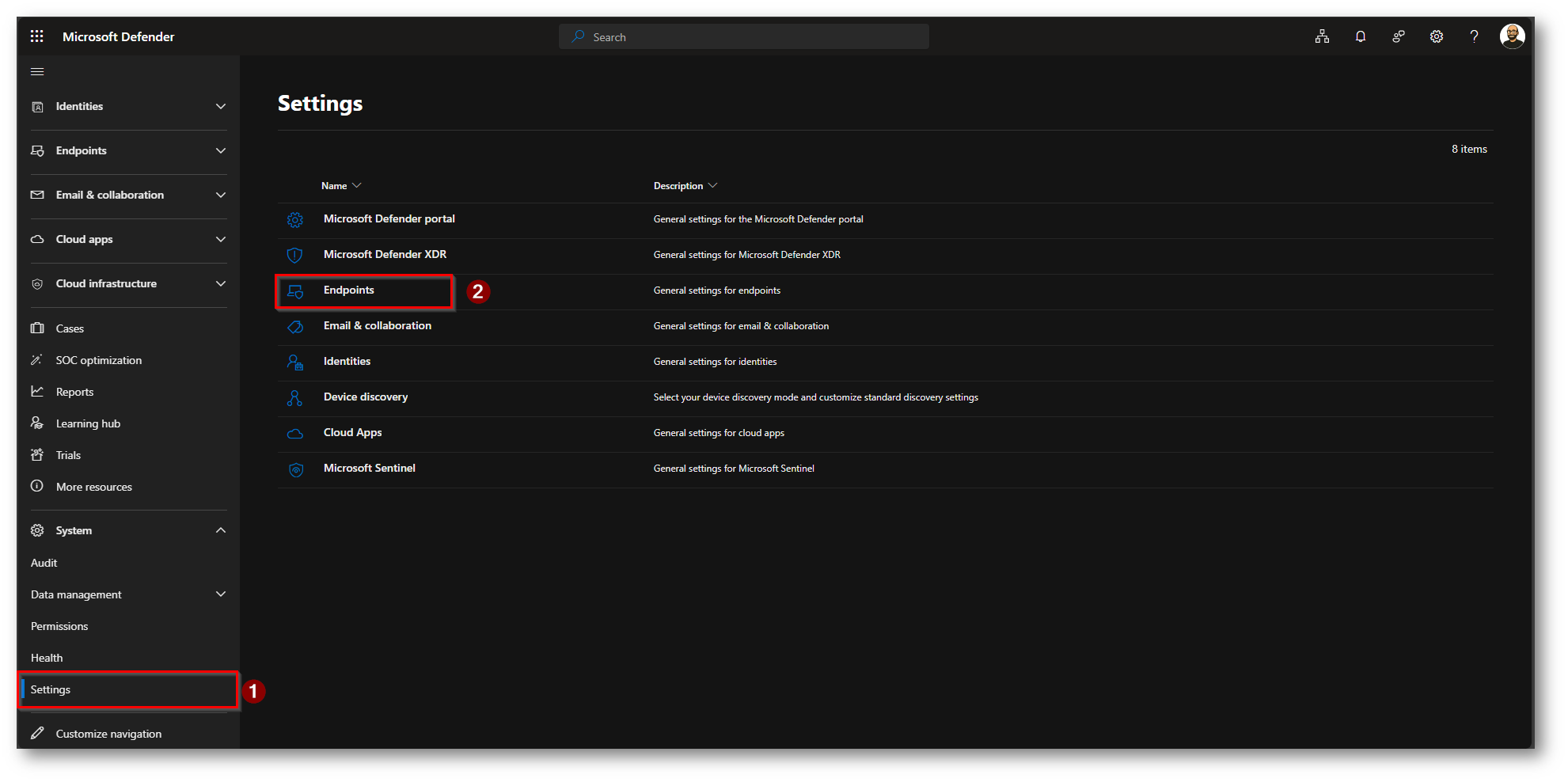Screen dimensions: 1568x782
Task: Click the Endpoints sidebar device icon
Action: pos(37,151)
